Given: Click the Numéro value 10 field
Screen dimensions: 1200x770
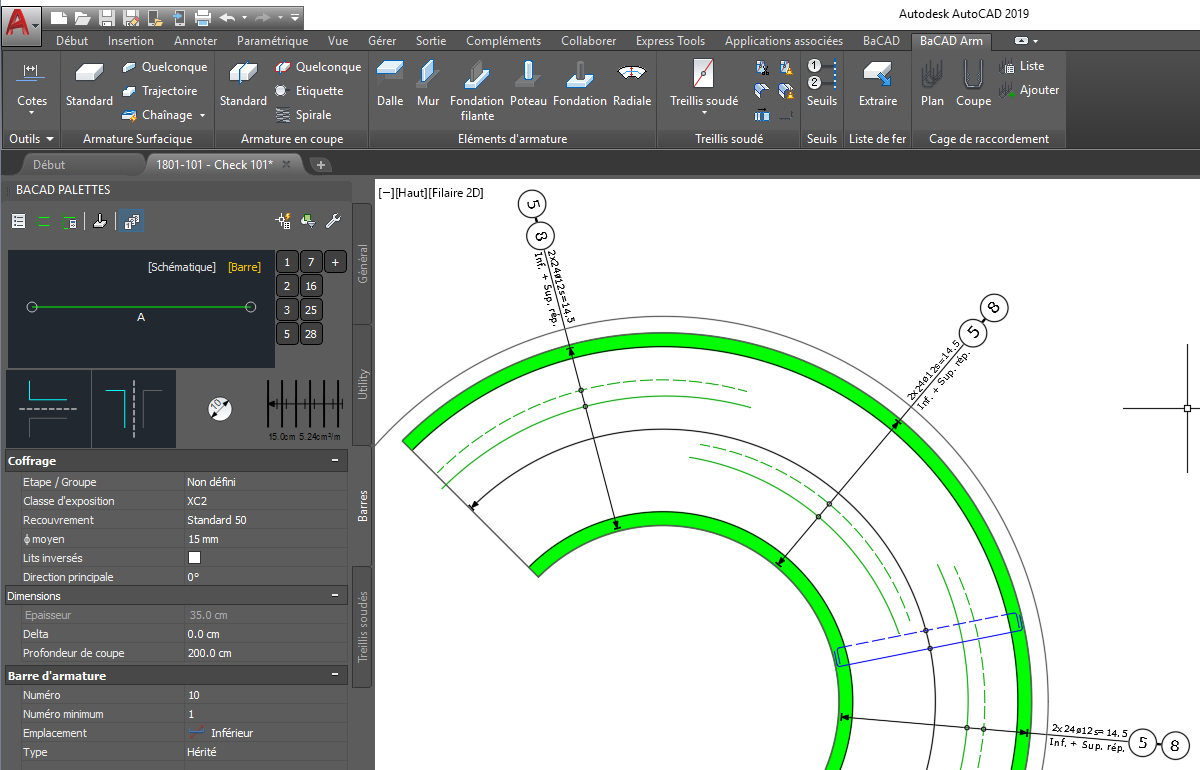Looking at the screenshot, I should pyautogui.click(x=265, y=695).
